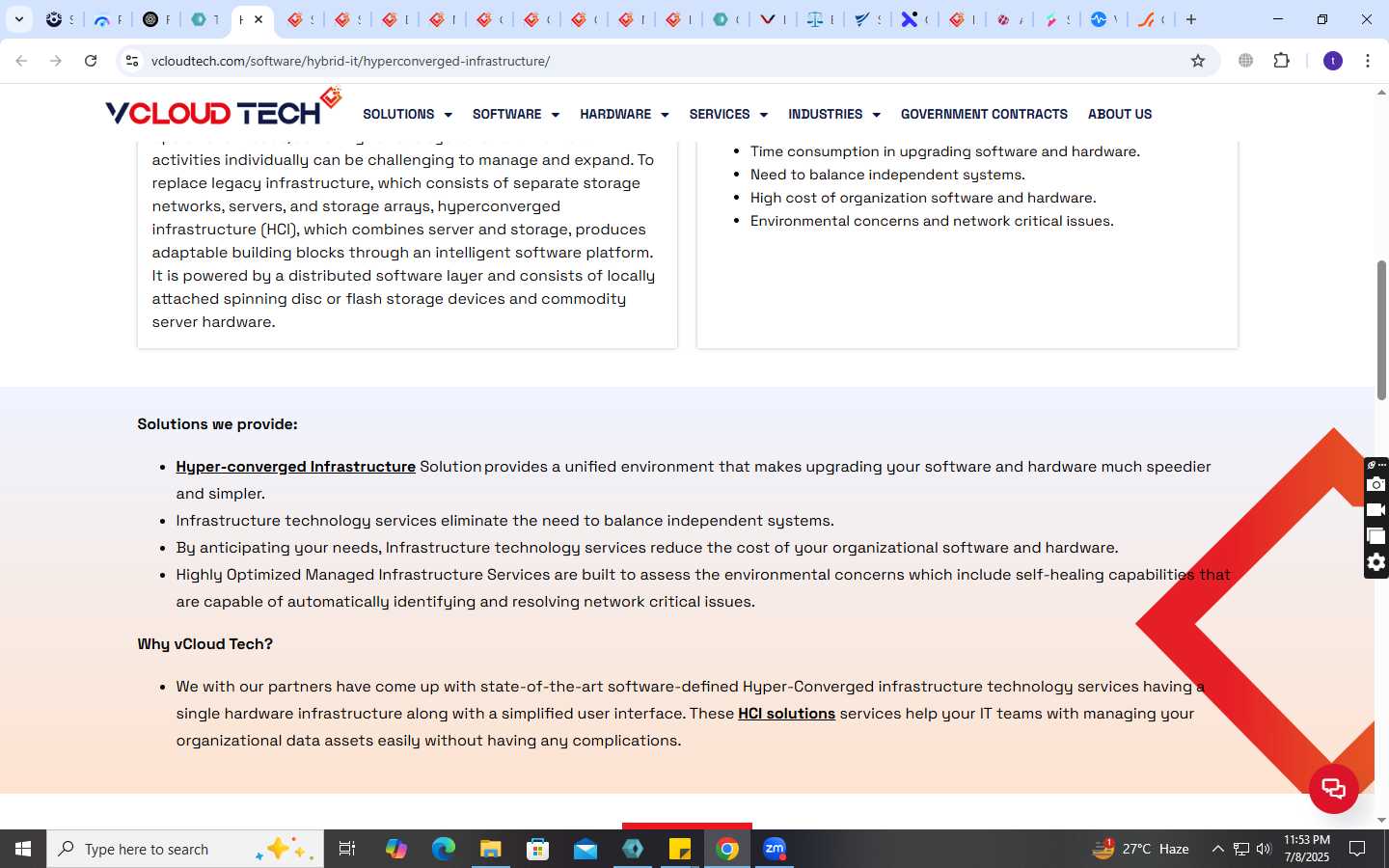The width and height of the screenshot is (1389, 868).
Task: Open Windows Start menu
Action: click(23, 849)
